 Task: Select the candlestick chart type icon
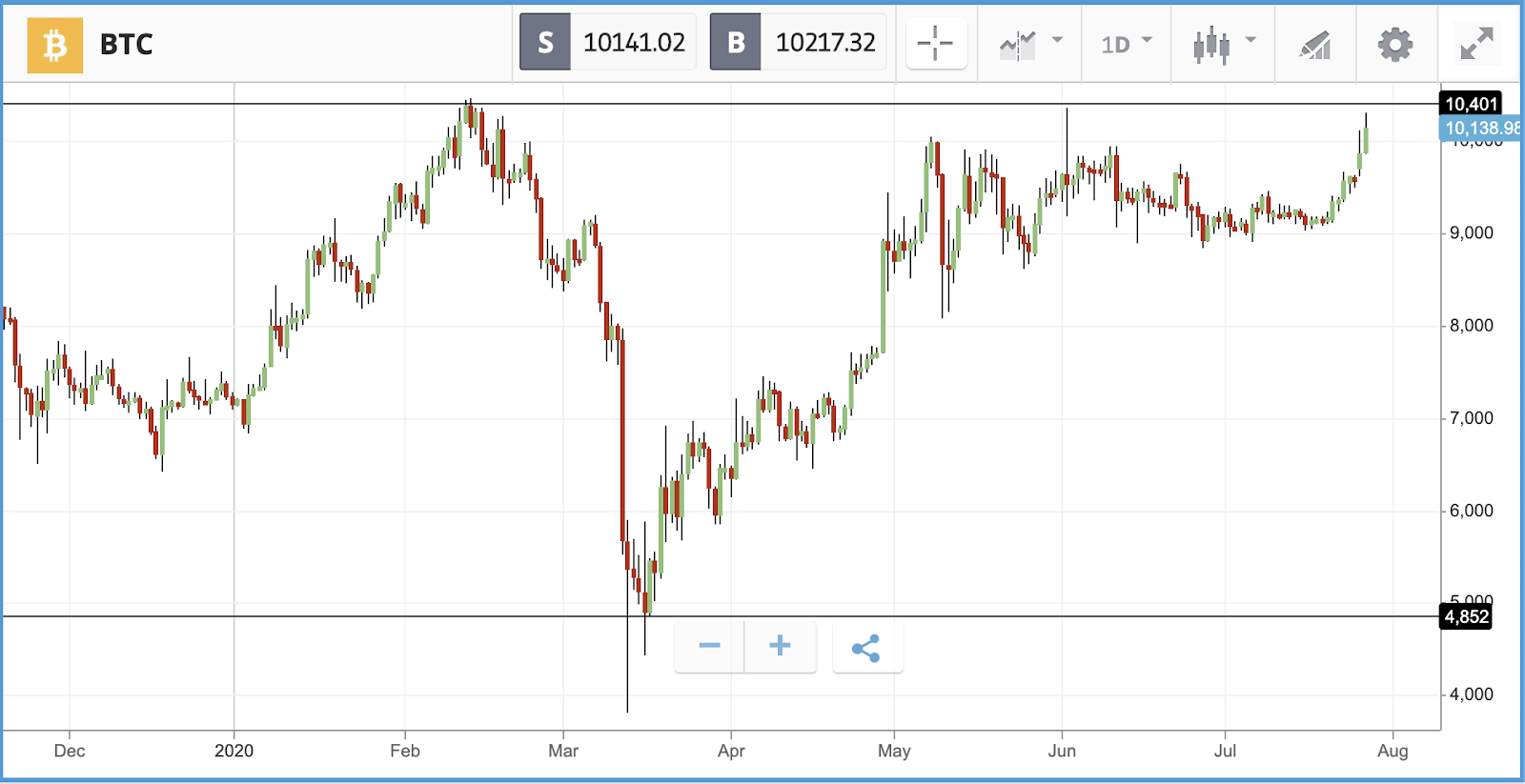click(1211, 45)
